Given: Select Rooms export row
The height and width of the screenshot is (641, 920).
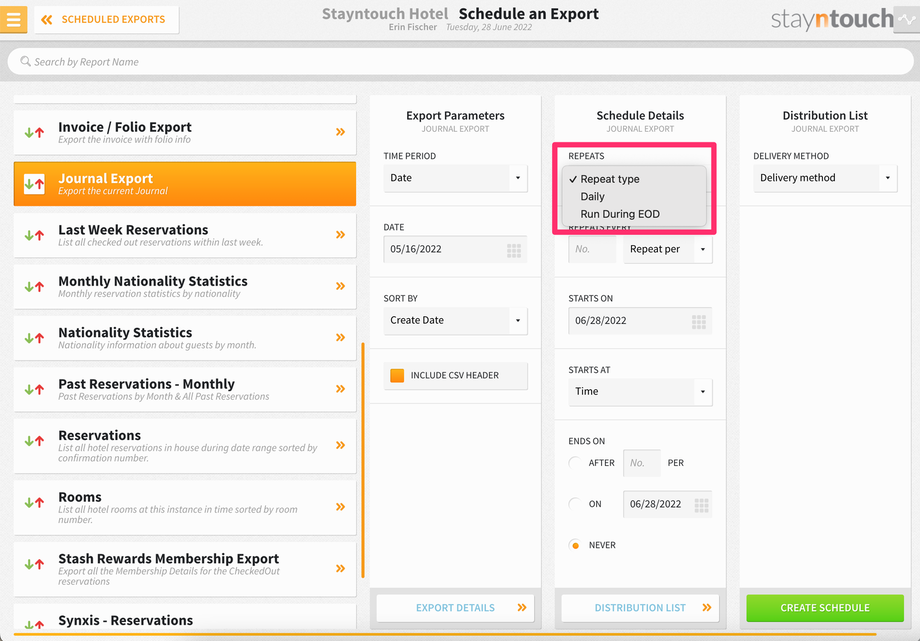Looking at the screenshot, I should click(185, 507).
